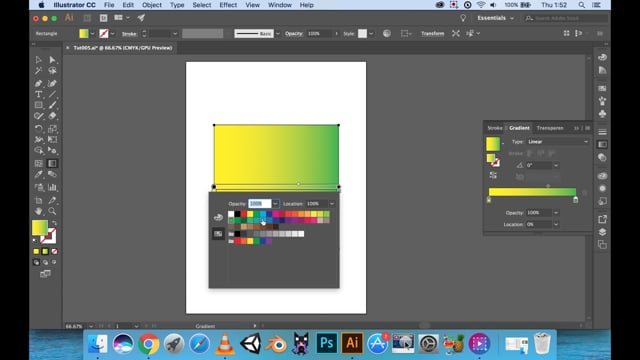Screen dimensions: 640x360
Task: Select yellow gradient stop on slider
Action: pos(489,200)
